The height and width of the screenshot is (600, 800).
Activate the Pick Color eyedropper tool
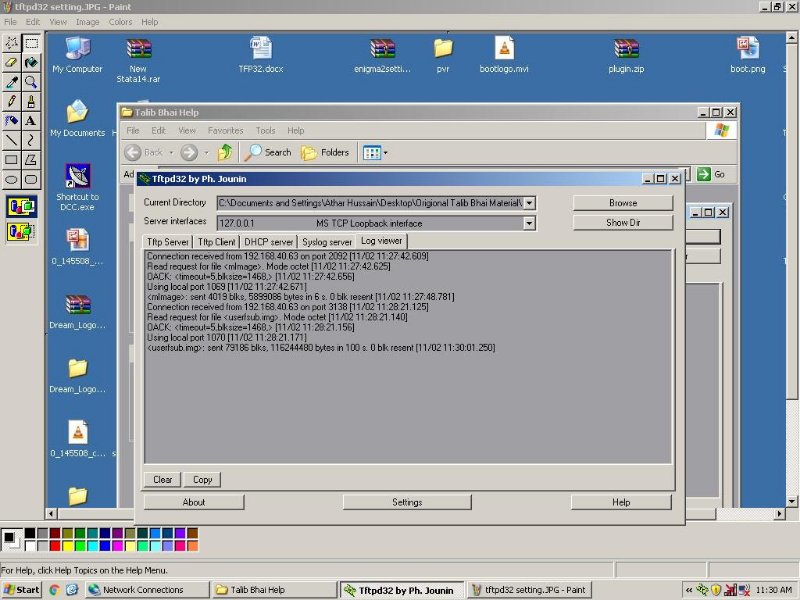[x=11, y=82]
